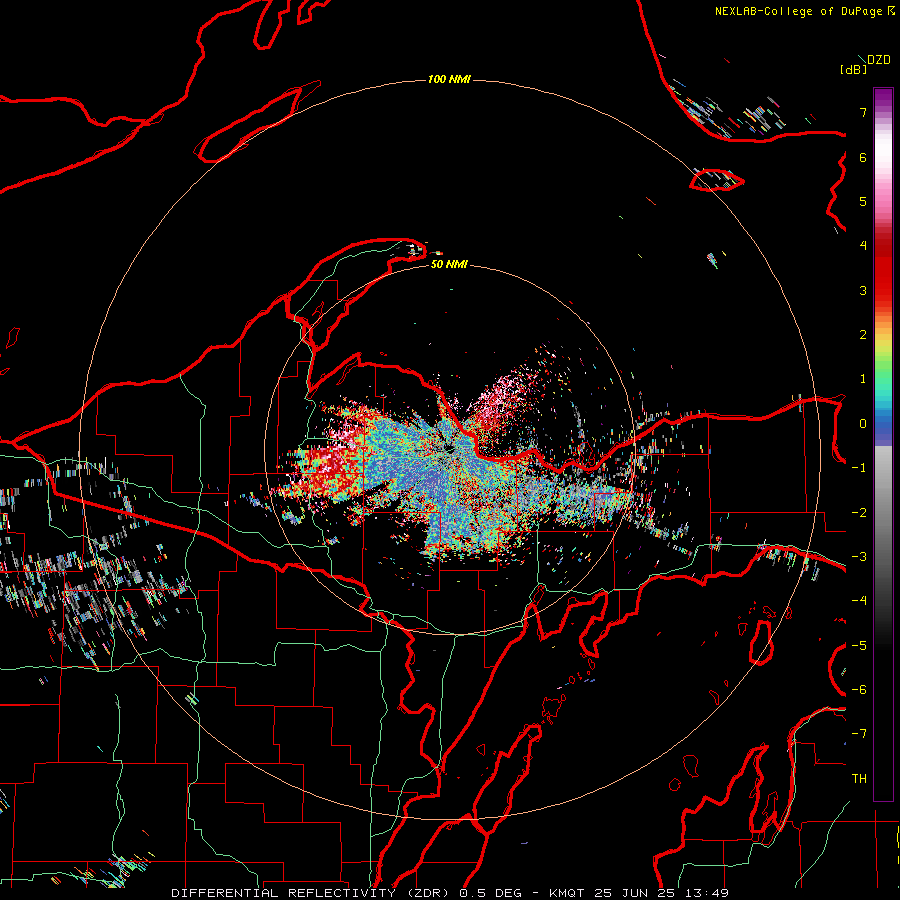Click the 7 value on the scale
Image resolution: width=900 pixels, height=900 pixels.
(863, 112)
